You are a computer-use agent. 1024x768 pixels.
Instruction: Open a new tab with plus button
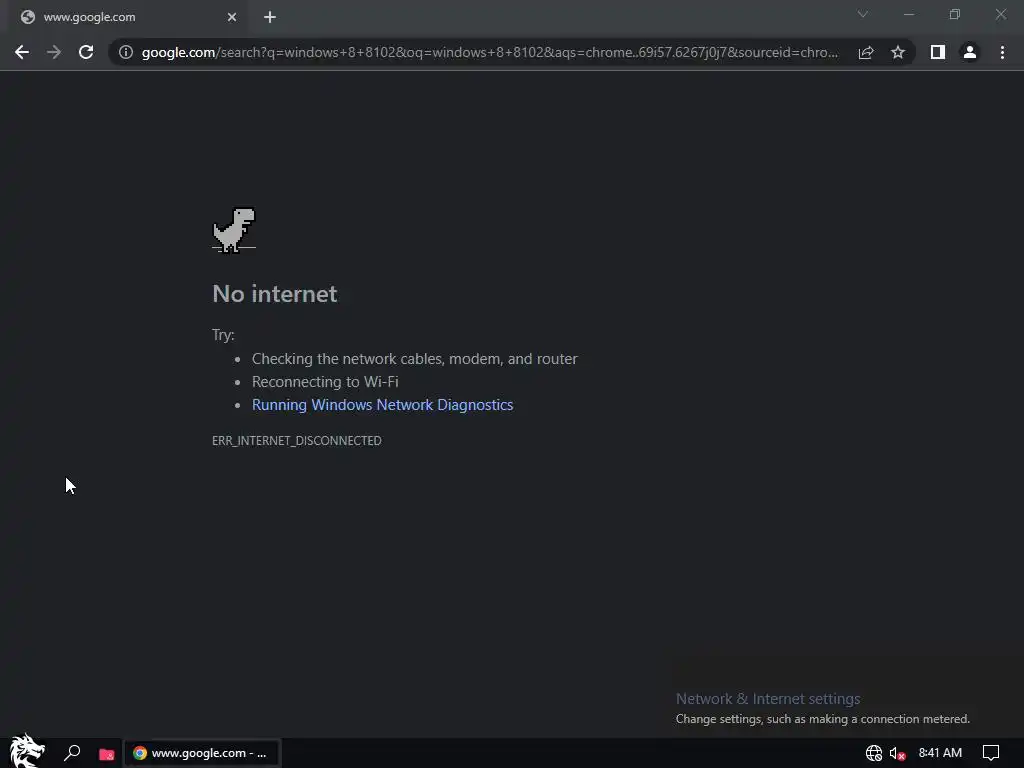click(x=270, y=17)
